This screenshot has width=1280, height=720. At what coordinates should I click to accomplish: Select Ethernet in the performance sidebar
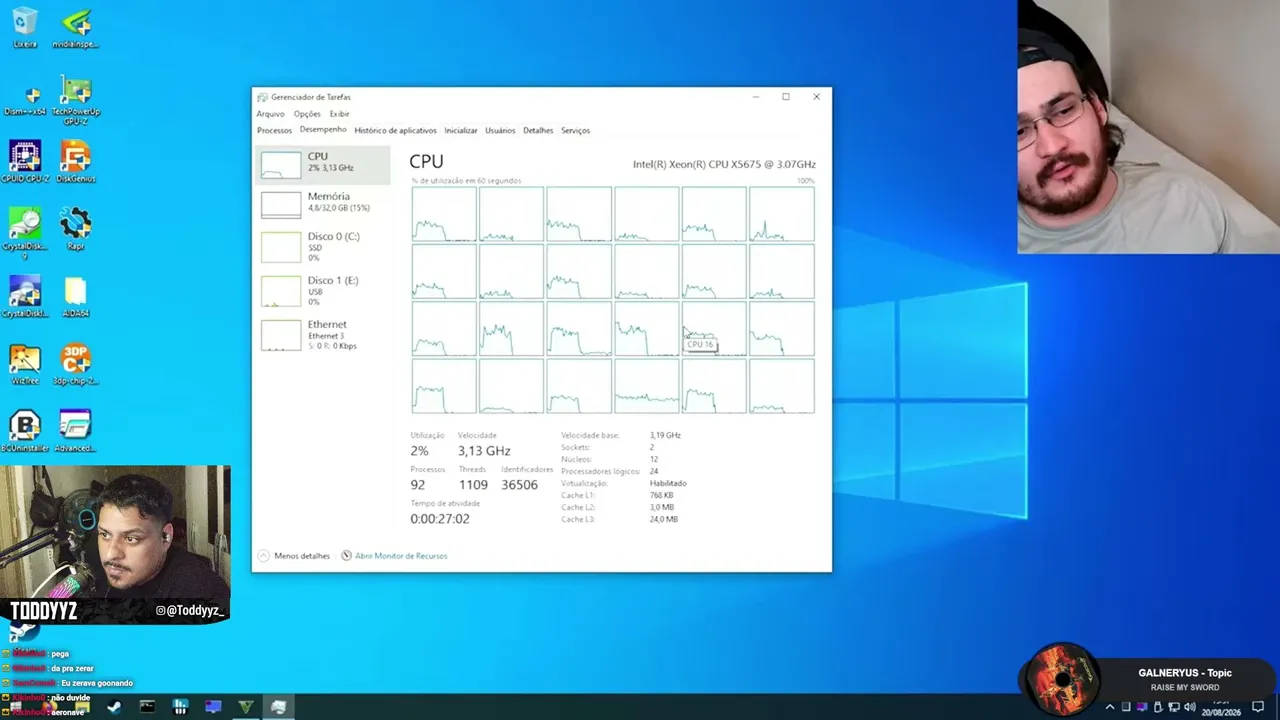(x=322, y=334)
